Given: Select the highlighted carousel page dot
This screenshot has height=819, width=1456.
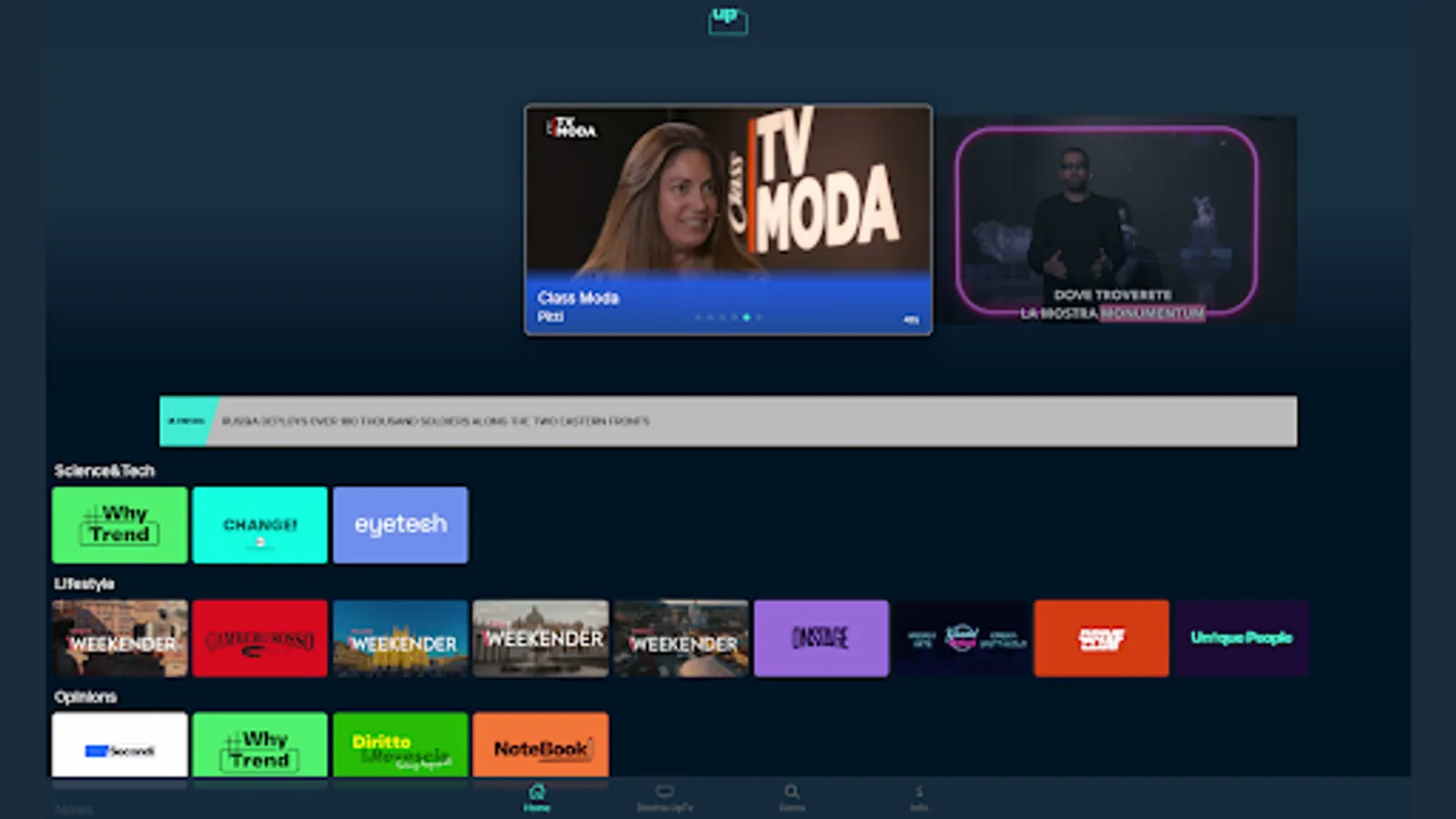Looking at the screenshot, I should coord(746,318).
